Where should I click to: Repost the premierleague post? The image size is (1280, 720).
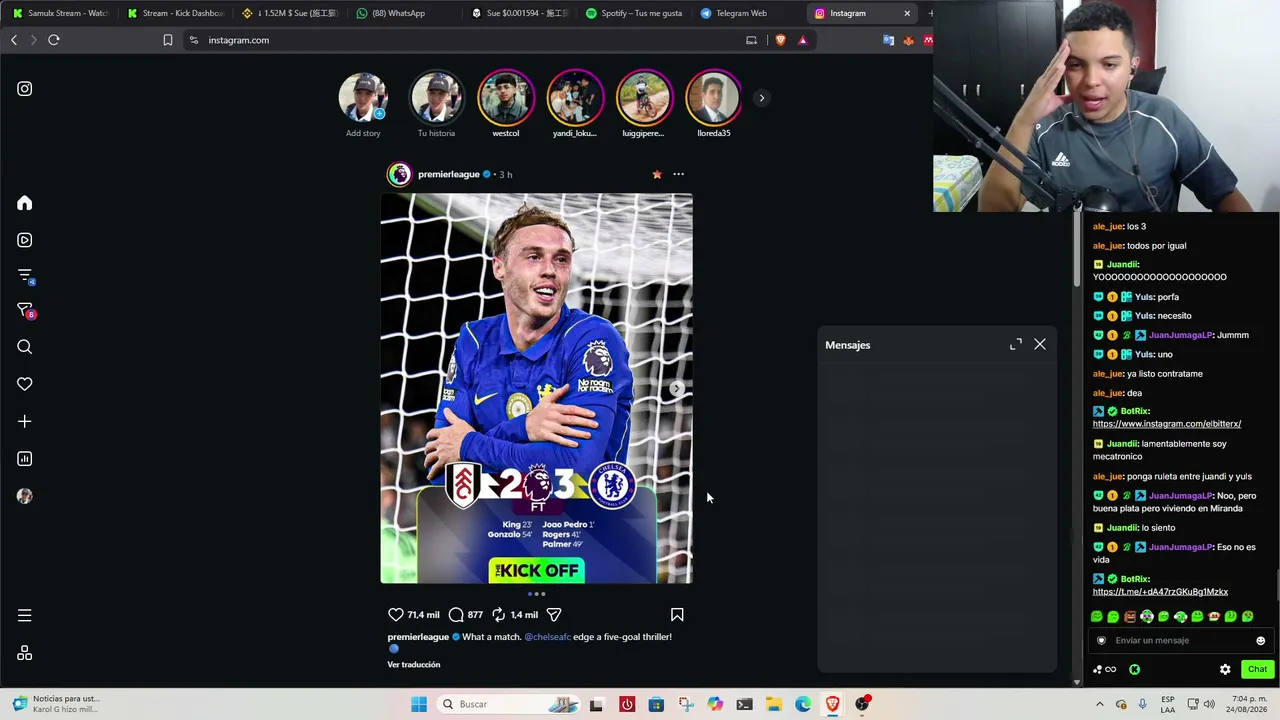[498, 615]
